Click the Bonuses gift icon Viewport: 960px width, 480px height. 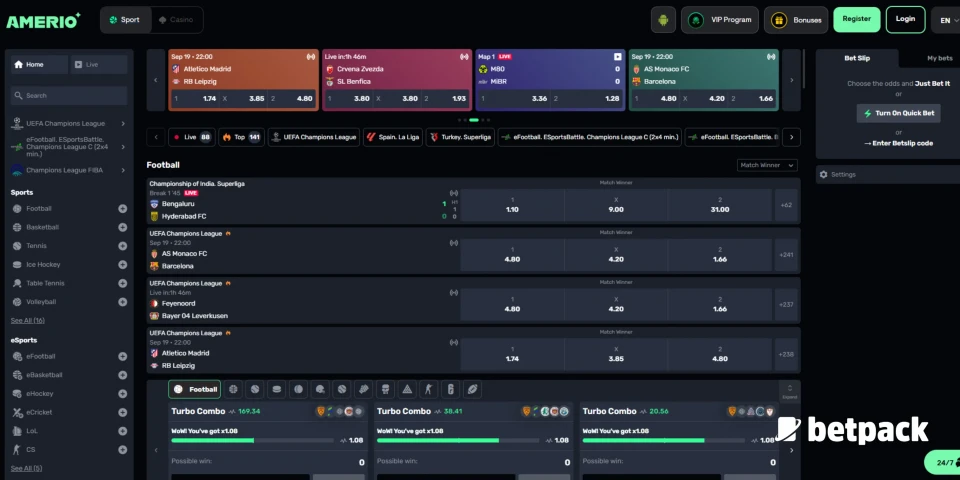click(782, 19)
